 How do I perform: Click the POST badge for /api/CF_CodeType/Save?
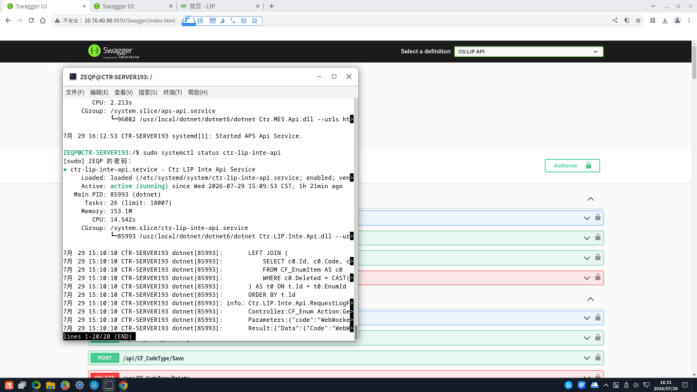click(104, 358)
